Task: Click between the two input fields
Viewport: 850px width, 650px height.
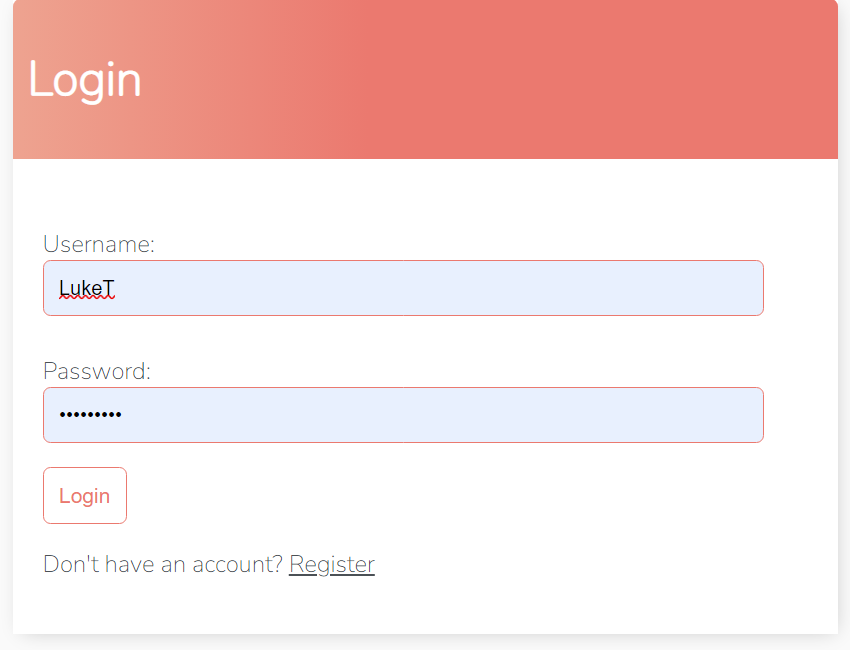Action: pyautogui.click(x=400, y=340)
